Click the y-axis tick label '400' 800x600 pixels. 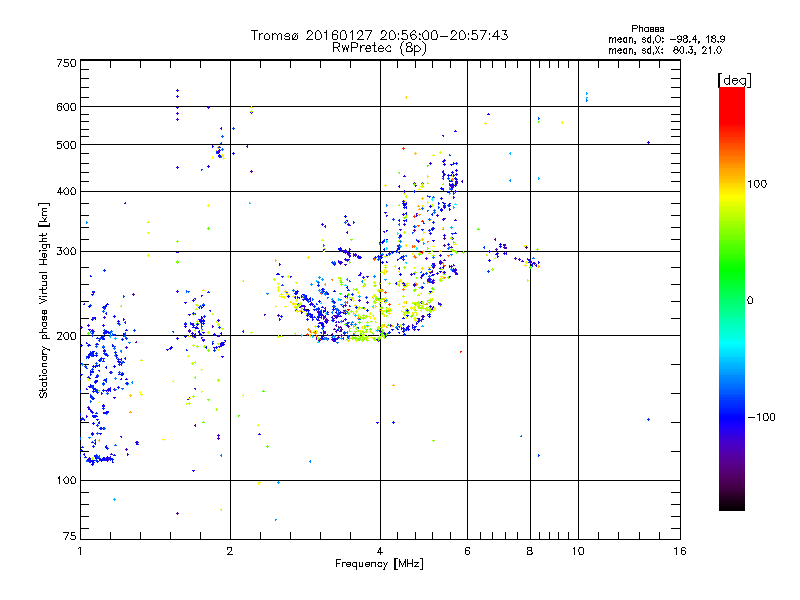tap(66, 191)
